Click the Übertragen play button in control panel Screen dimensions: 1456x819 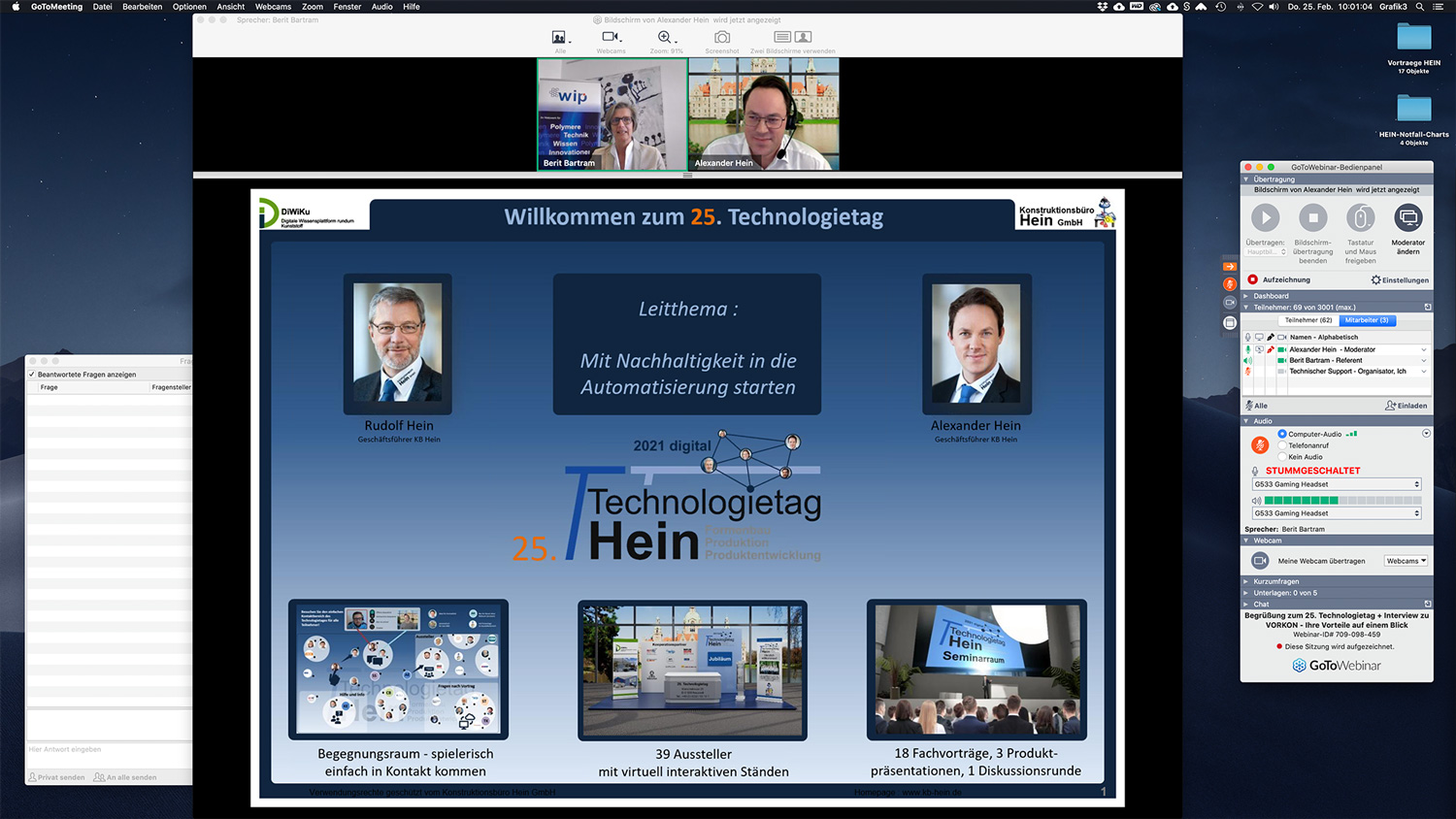coord(1265,217)
